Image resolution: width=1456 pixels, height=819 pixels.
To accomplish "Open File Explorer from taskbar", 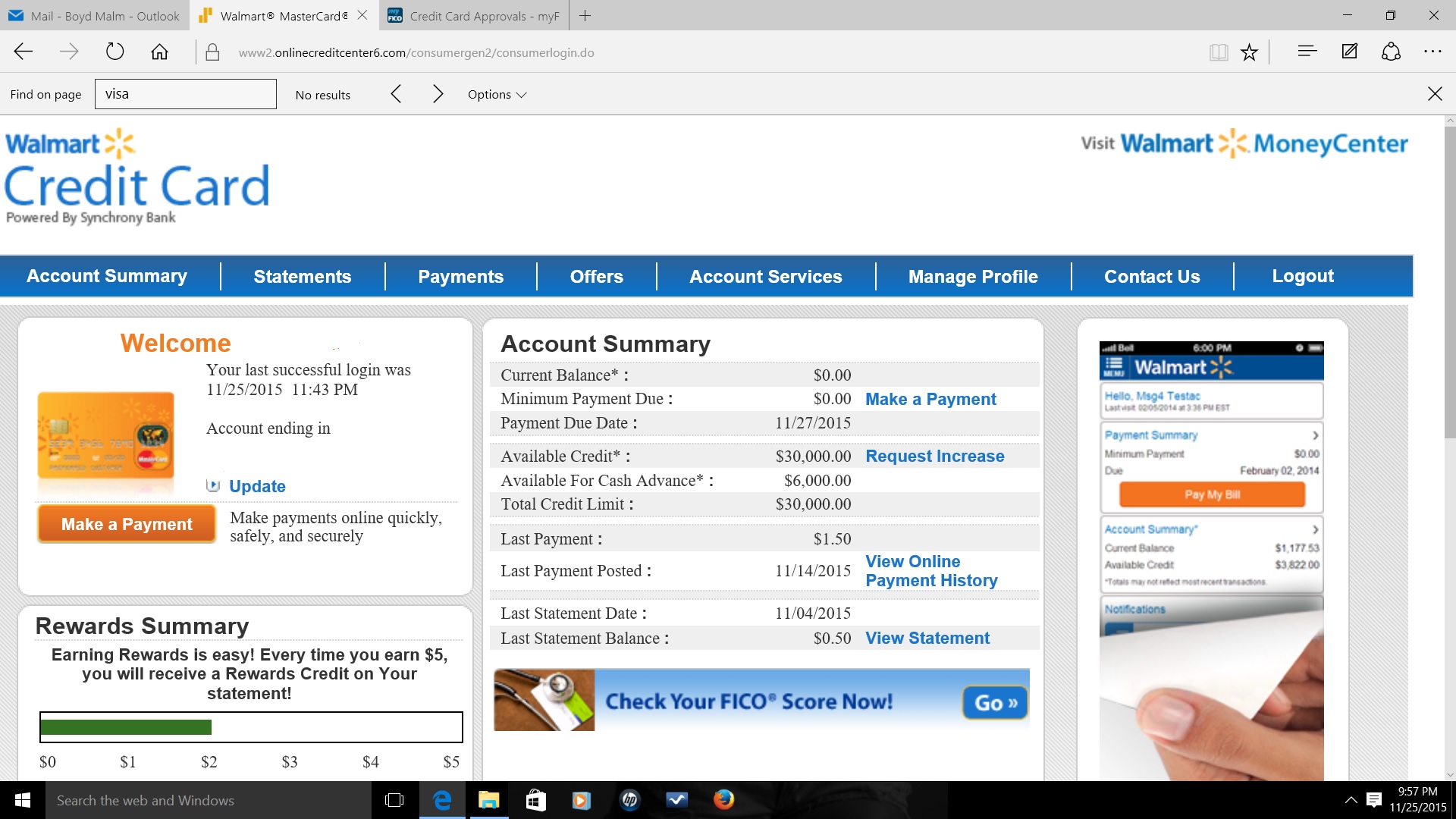I will pyautogui.click(x=488, y=800).
